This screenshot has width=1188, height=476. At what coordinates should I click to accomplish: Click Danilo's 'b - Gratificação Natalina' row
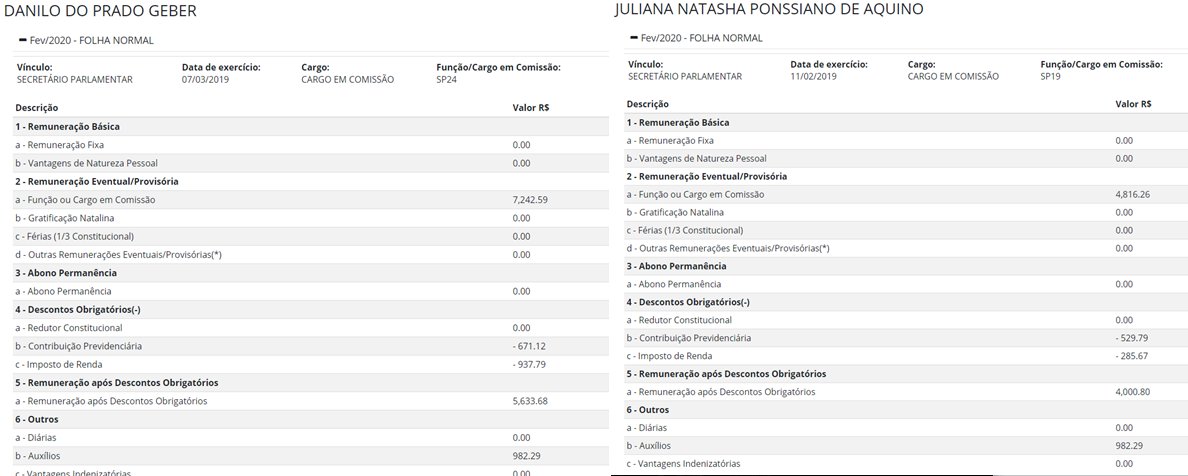tap(311, 218)
